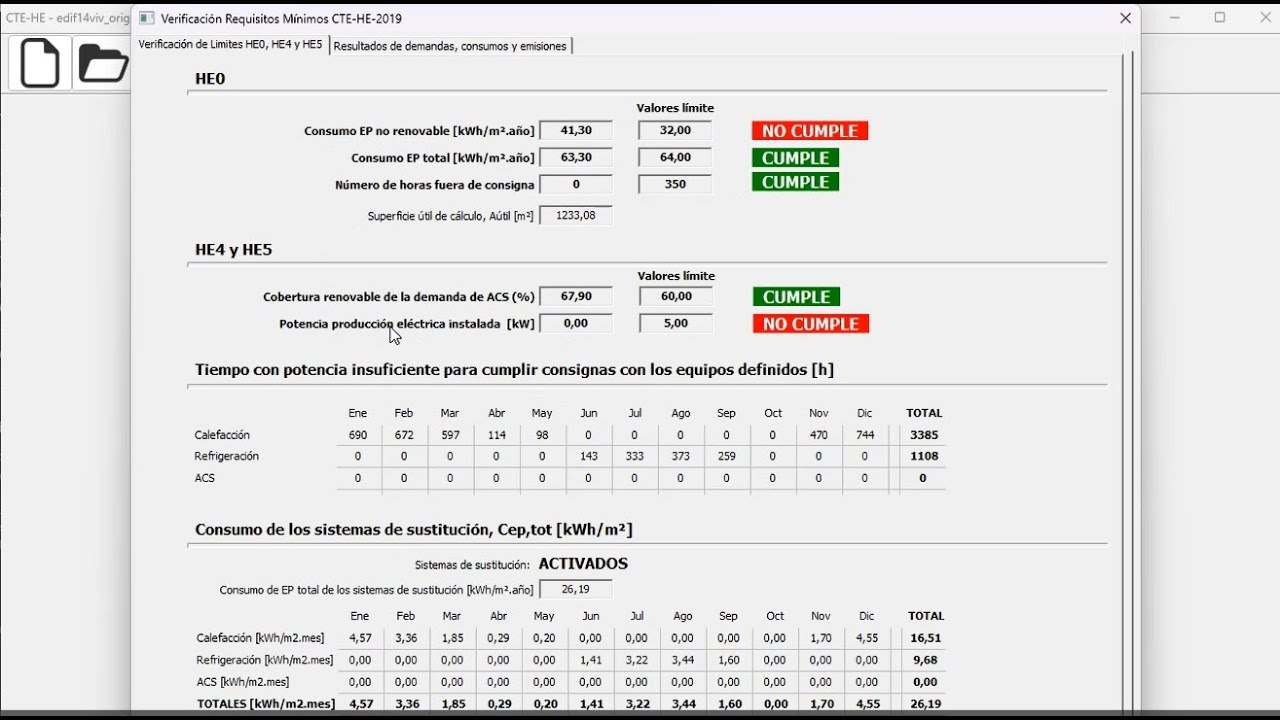
Task: Click Calefacción March hours value 597
Action: 450,435
